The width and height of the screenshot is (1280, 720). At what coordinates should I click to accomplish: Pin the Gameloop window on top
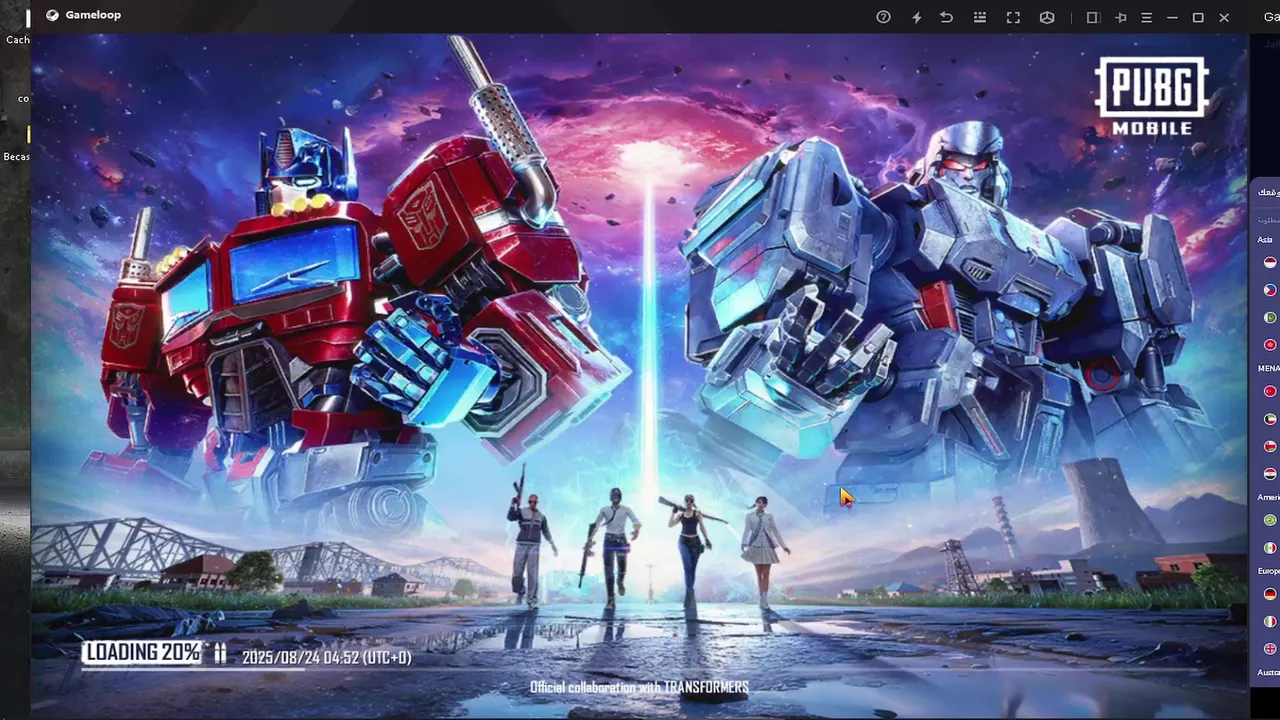[1120, 17]
